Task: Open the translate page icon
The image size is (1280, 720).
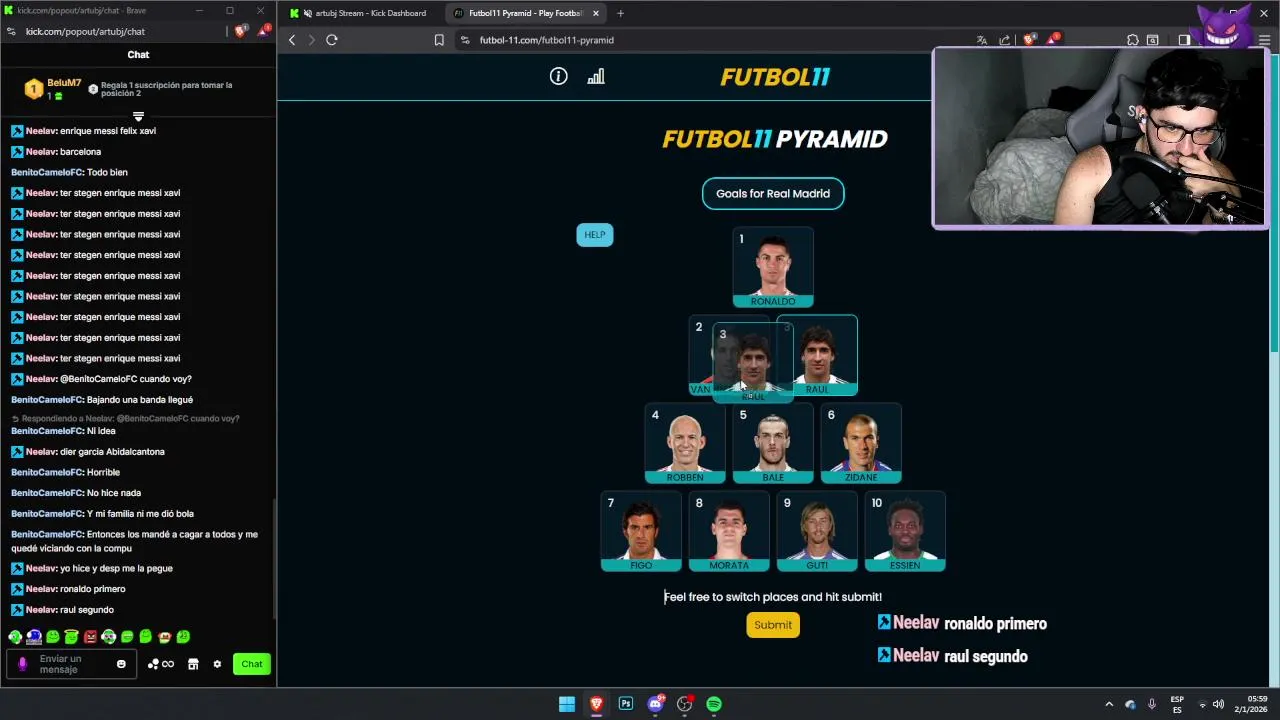Action: [x=982, y=40]
